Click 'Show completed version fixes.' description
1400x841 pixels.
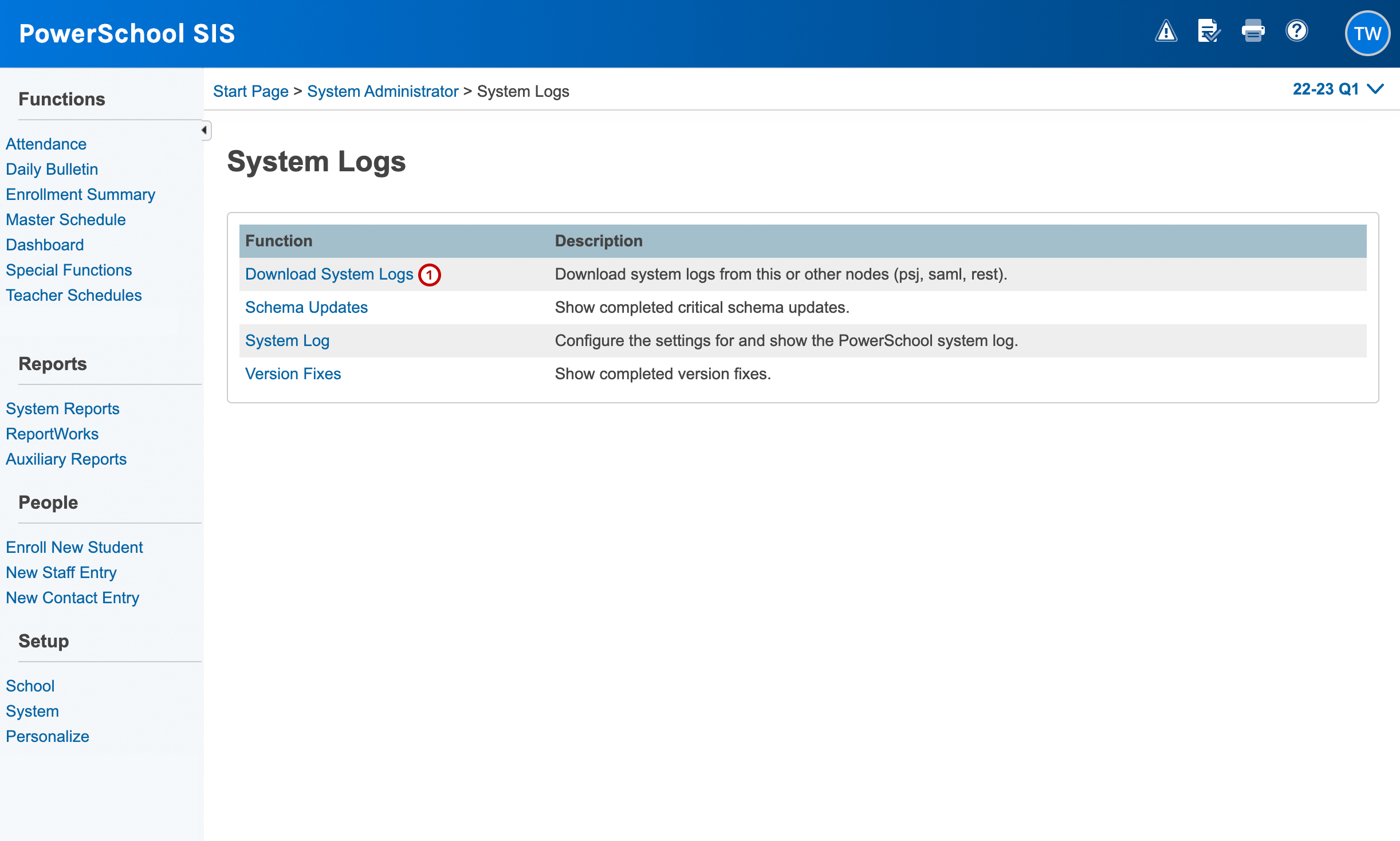(663, 374)
